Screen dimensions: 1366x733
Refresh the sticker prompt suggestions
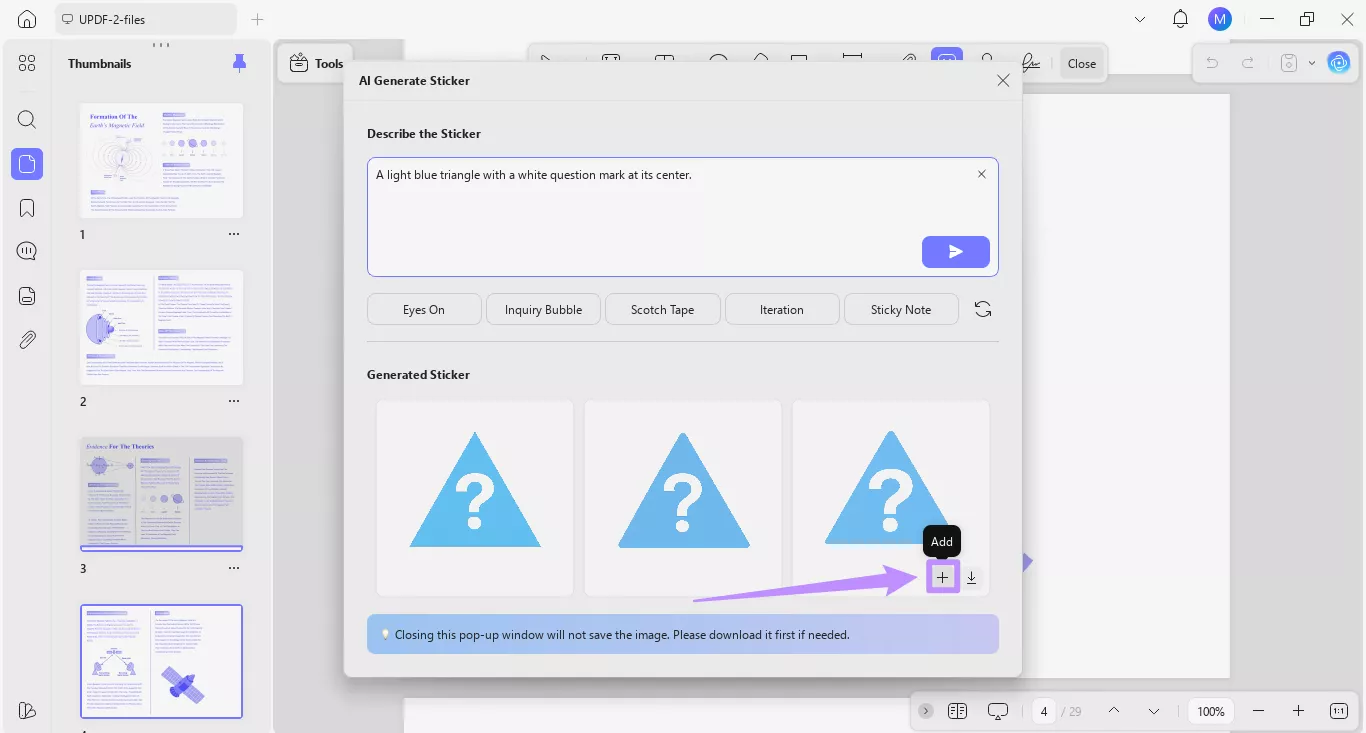pyautogui.click(x=983, y=310)
